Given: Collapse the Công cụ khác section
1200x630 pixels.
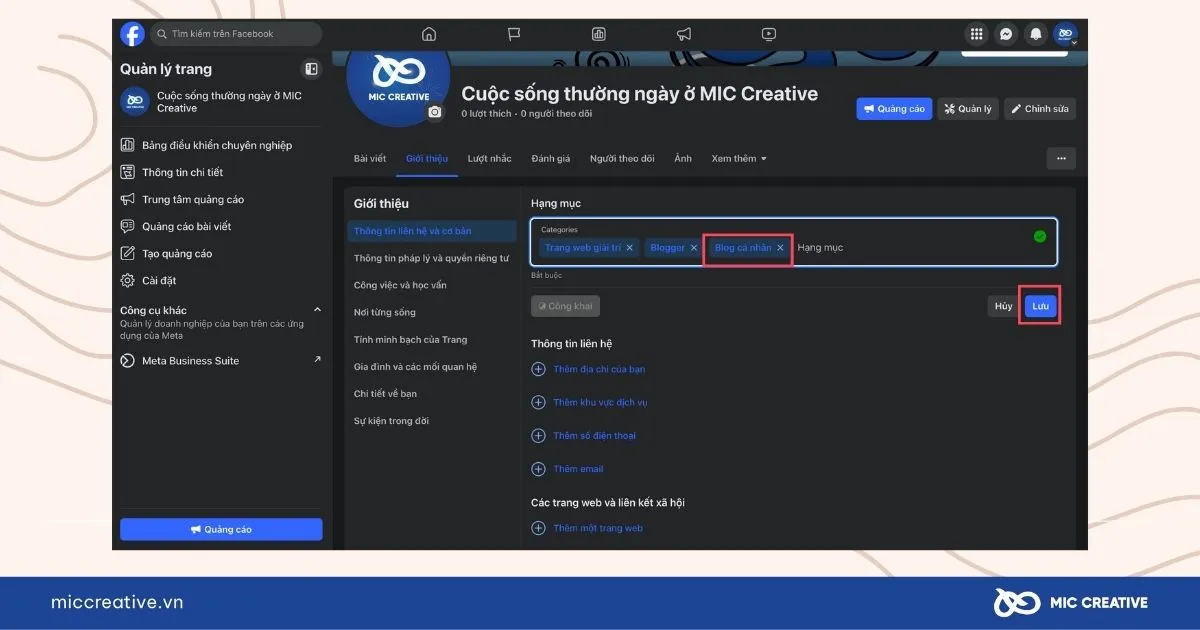Looking at the screenshot, I should [x=317, y=310].
